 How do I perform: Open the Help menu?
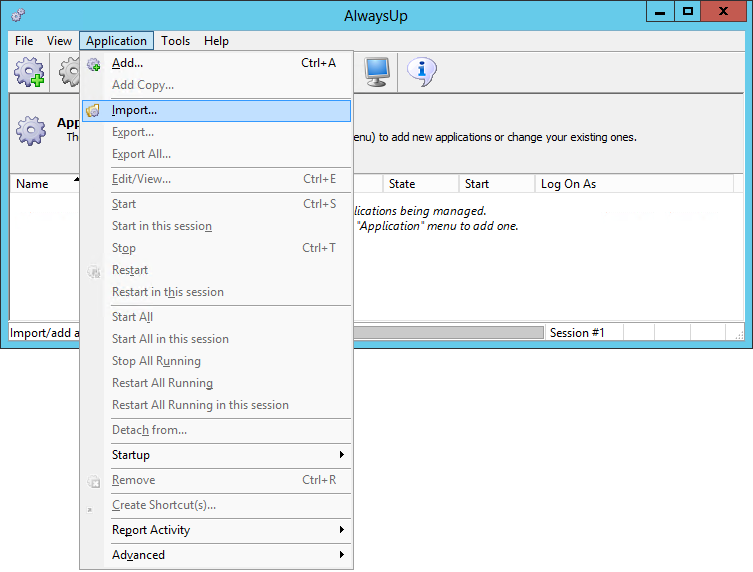coord(216,41)
